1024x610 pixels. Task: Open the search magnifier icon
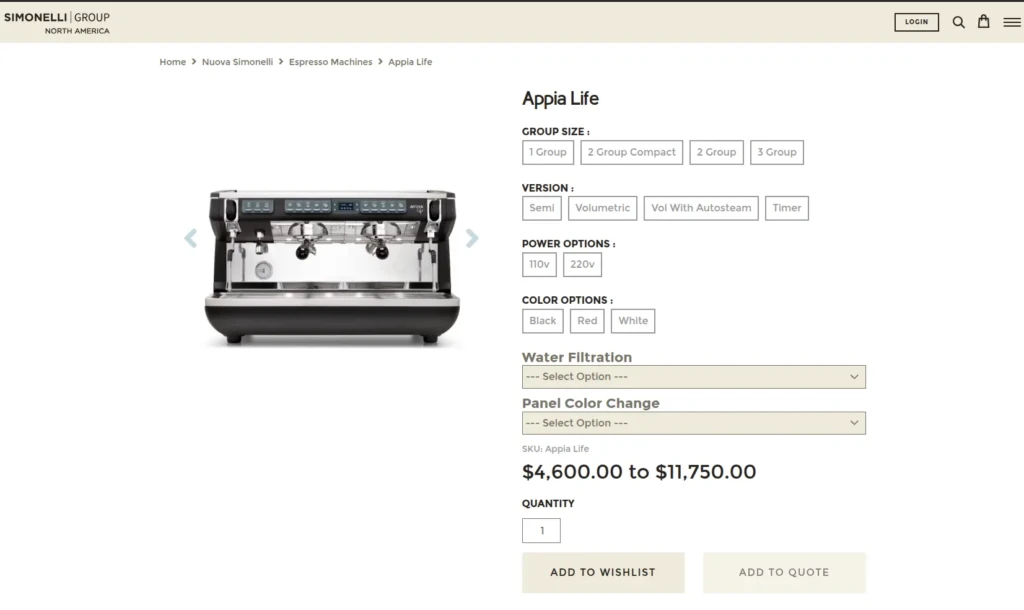tap(958, 22)
